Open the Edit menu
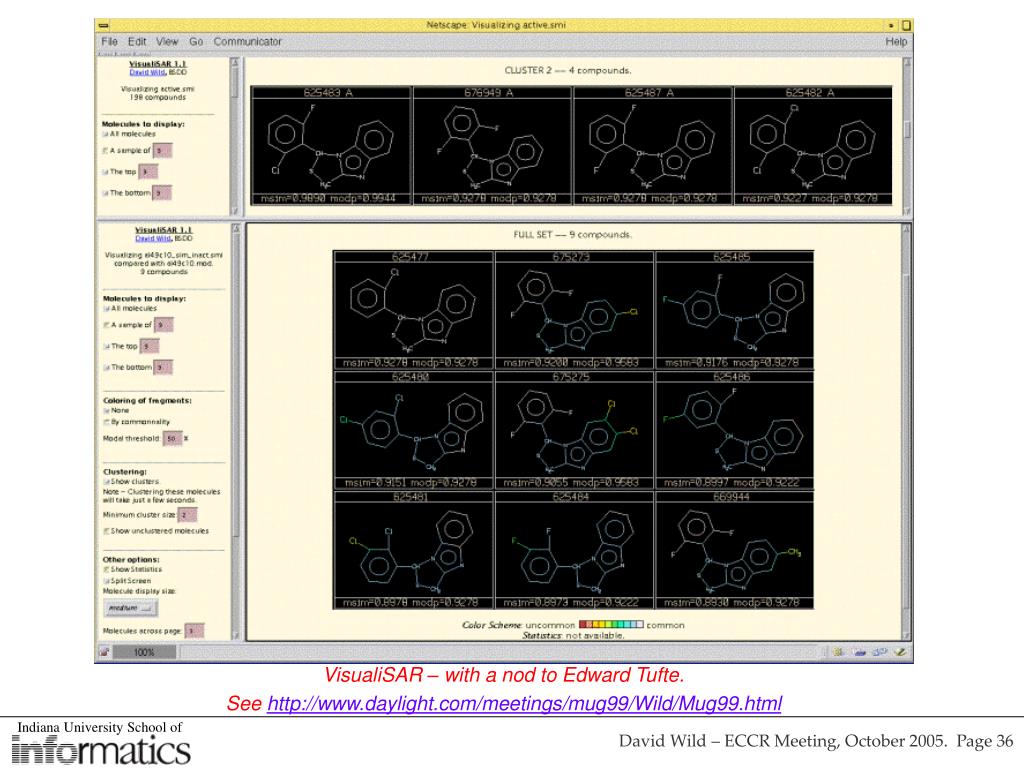Viewport: 1024px width, 768px height. (x=136, y=41)
